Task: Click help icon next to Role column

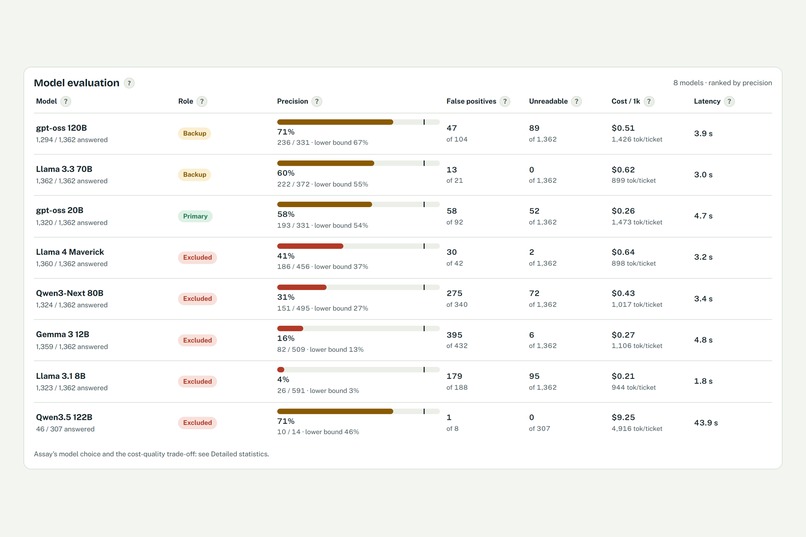Action: tap(202, 101)
